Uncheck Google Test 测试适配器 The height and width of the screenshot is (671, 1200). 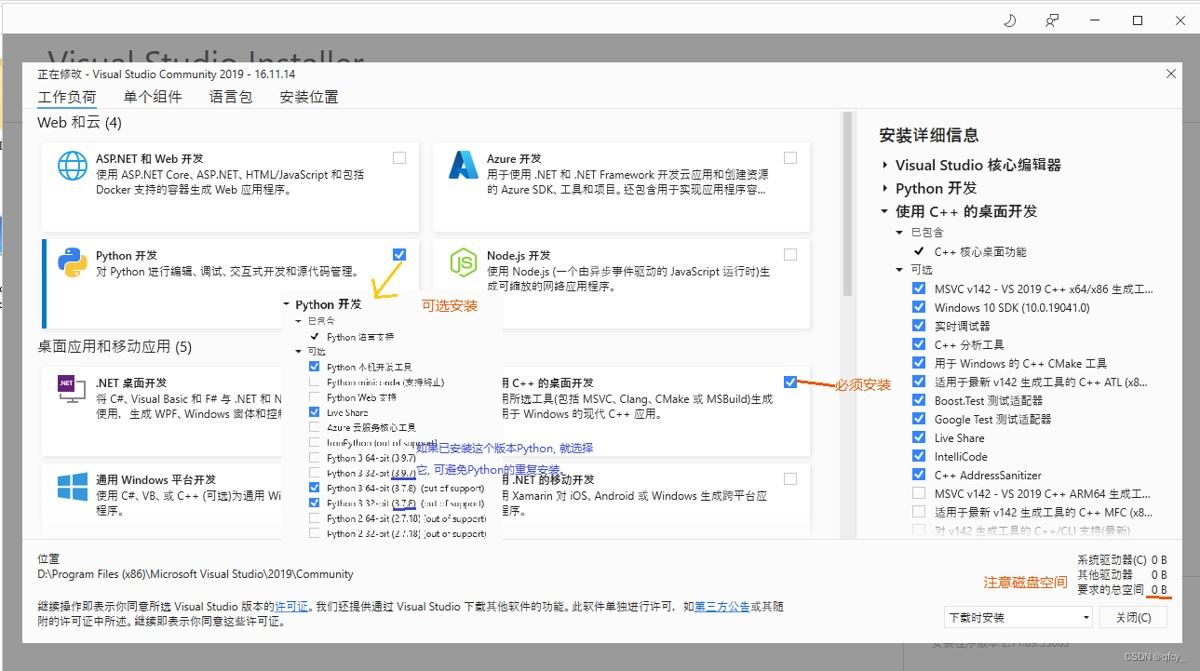919,419
